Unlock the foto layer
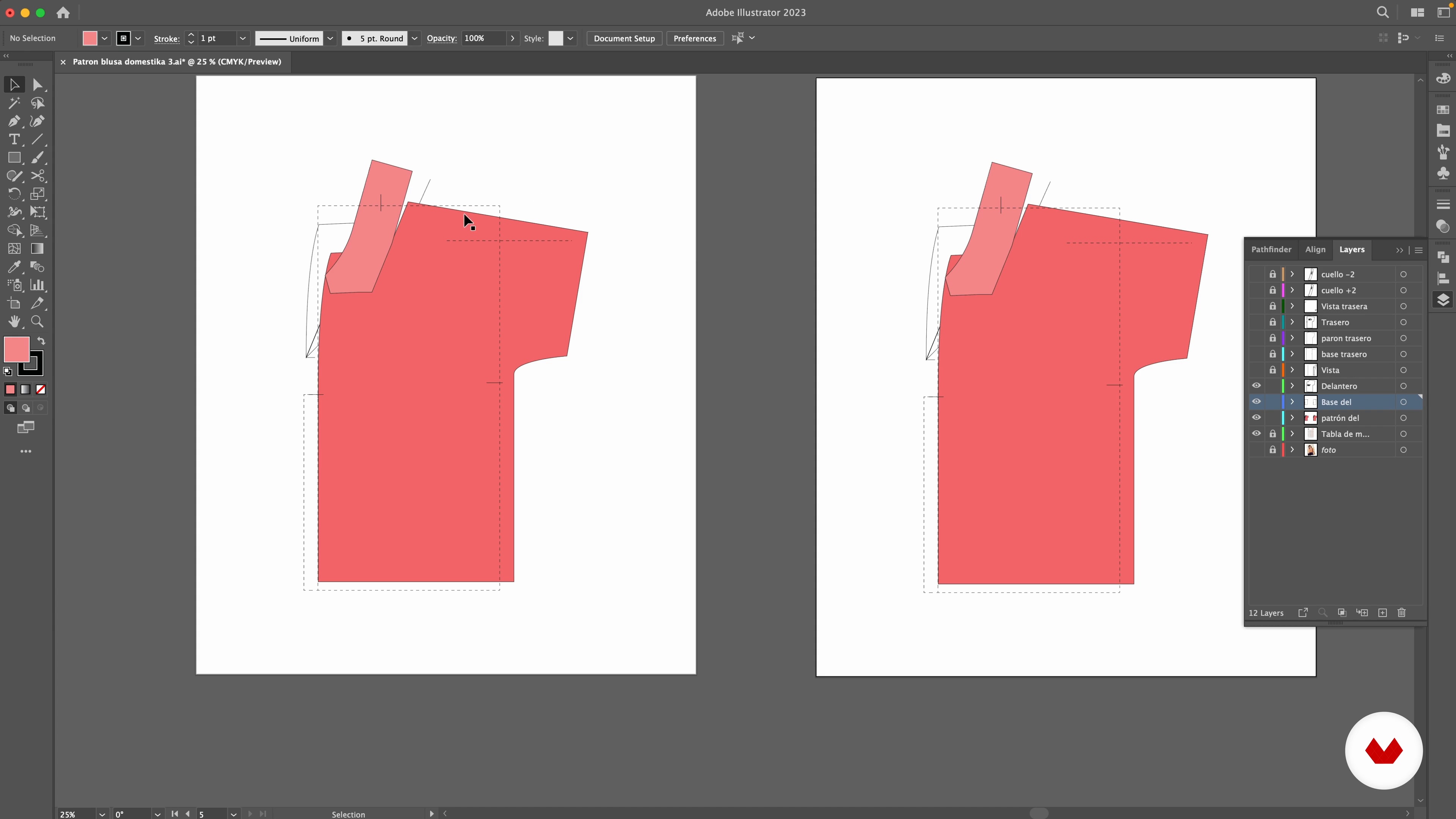 [1272, 450]
